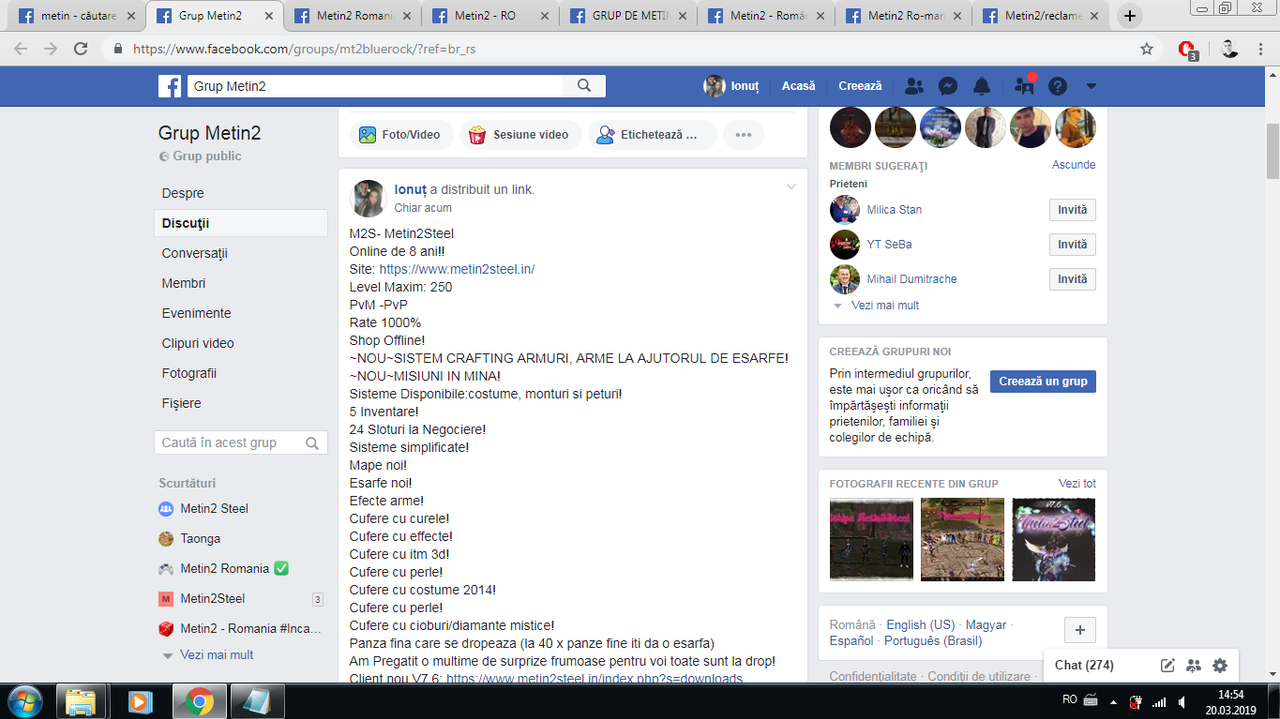Open Windows Start button

point(23,701)
